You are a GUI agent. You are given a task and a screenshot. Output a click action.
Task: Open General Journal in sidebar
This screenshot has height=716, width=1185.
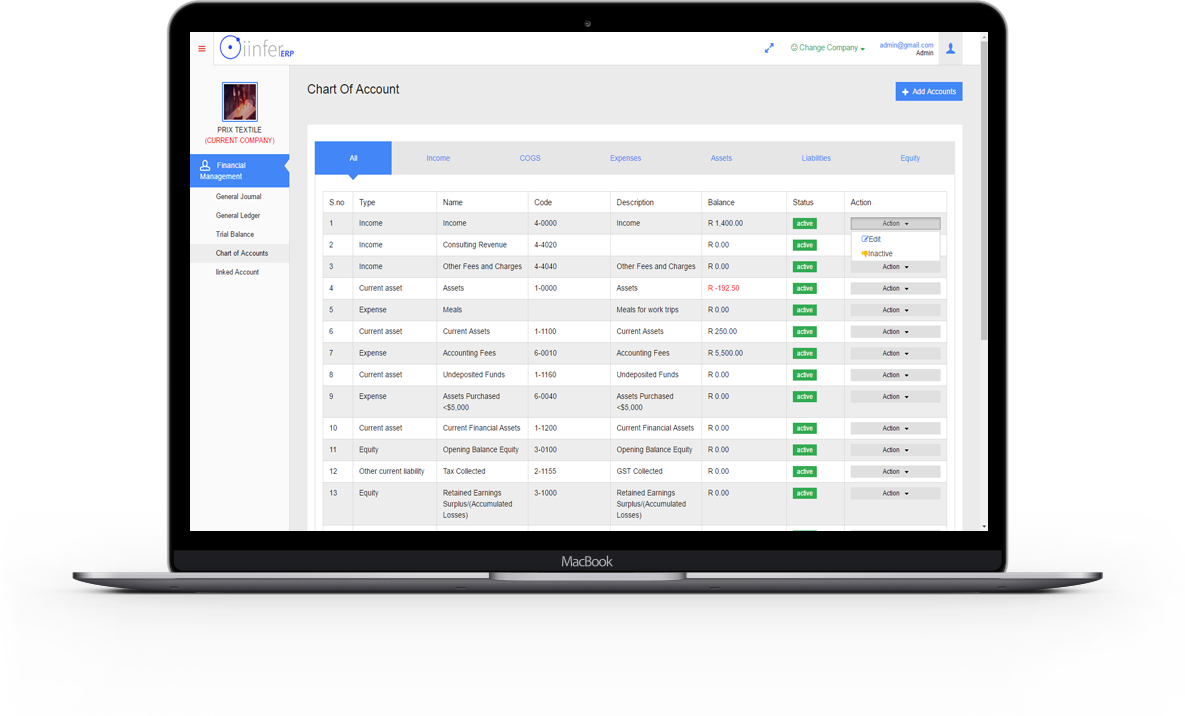click(x=239, y=197)
